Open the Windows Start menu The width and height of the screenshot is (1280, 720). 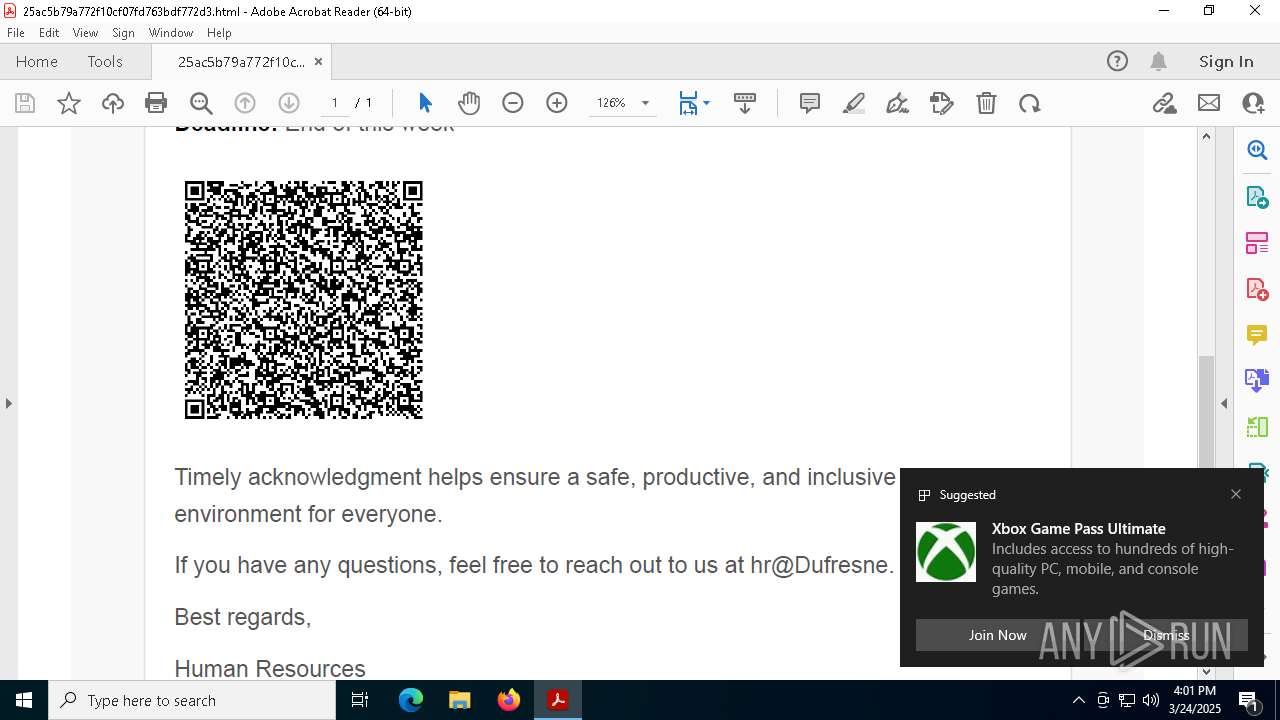[x=24, y=700]
